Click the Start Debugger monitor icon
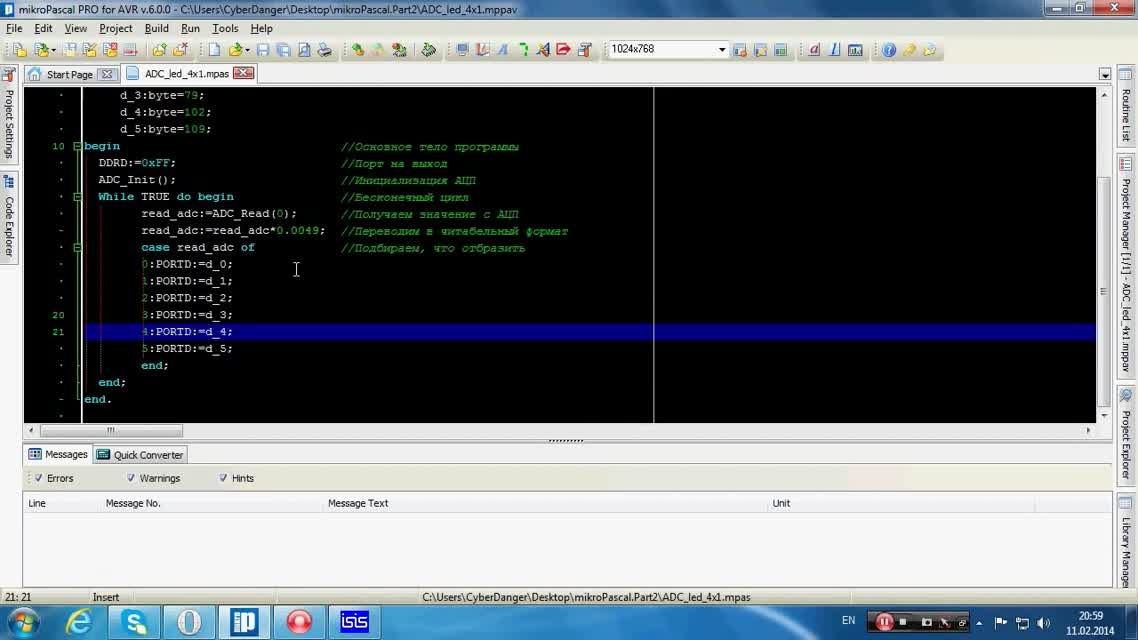This screenshot has height=640, width=1138. (462, 49)
